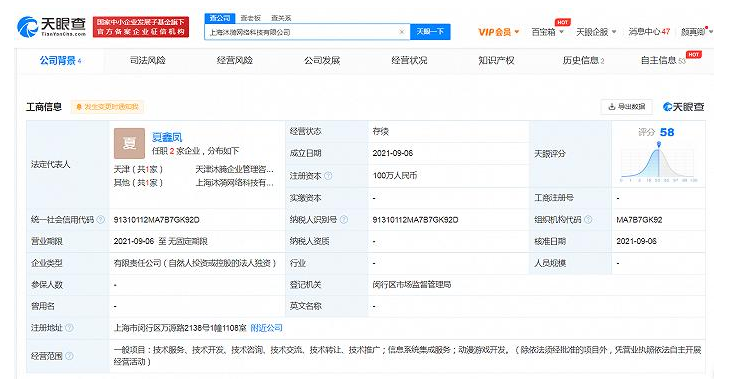Expand the 百宝箱 menu
732x390 pixels.
pos(548,32)
